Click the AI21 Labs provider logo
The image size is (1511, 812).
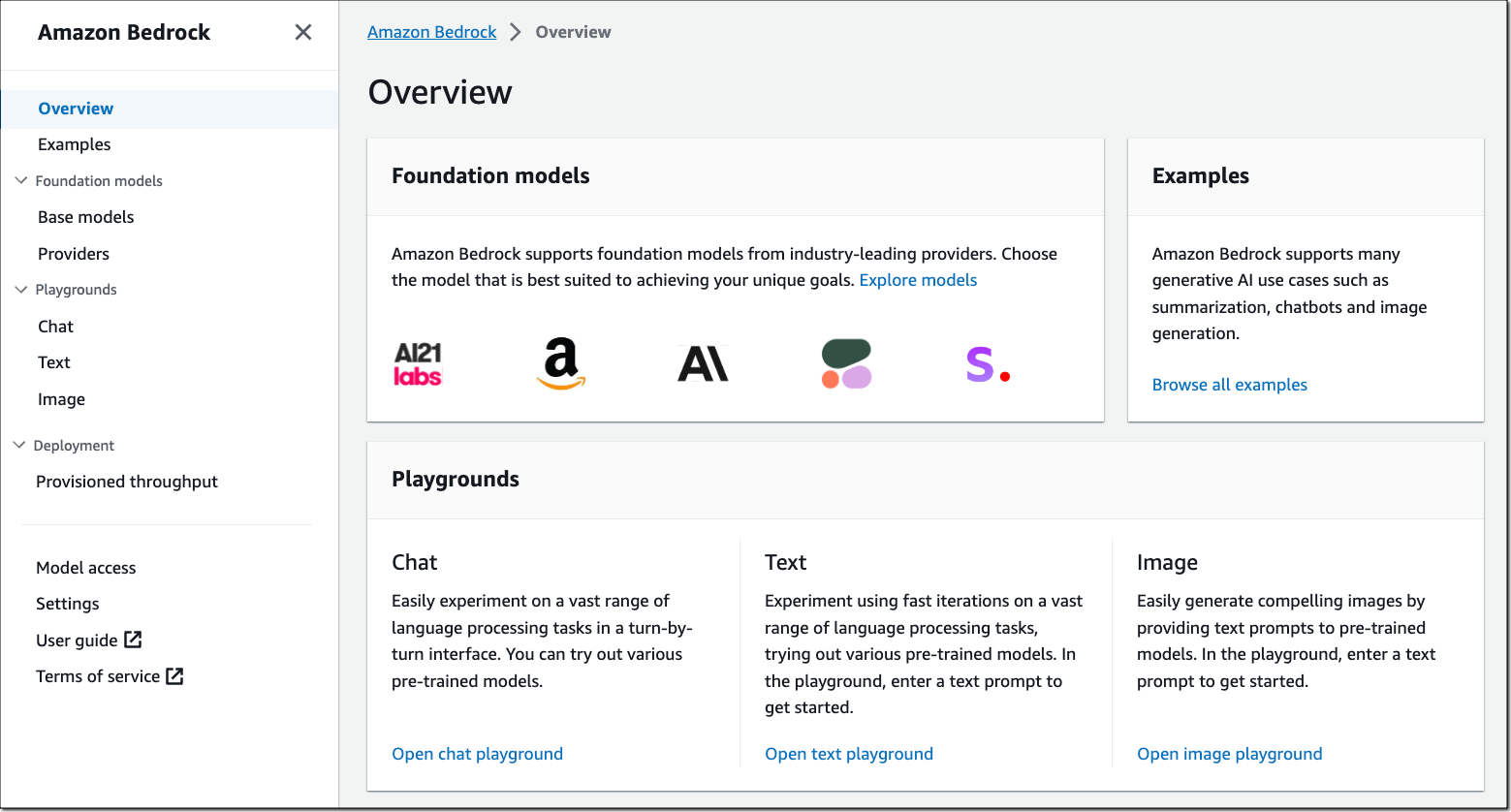coord(418,364)
